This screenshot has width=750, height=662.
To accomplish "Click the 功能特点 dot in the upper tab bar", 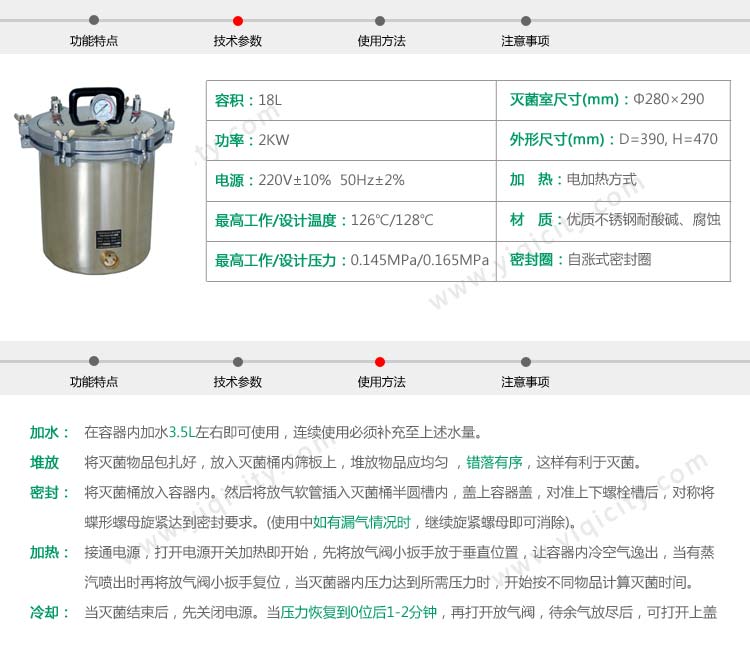I will [x=94, y=20].
